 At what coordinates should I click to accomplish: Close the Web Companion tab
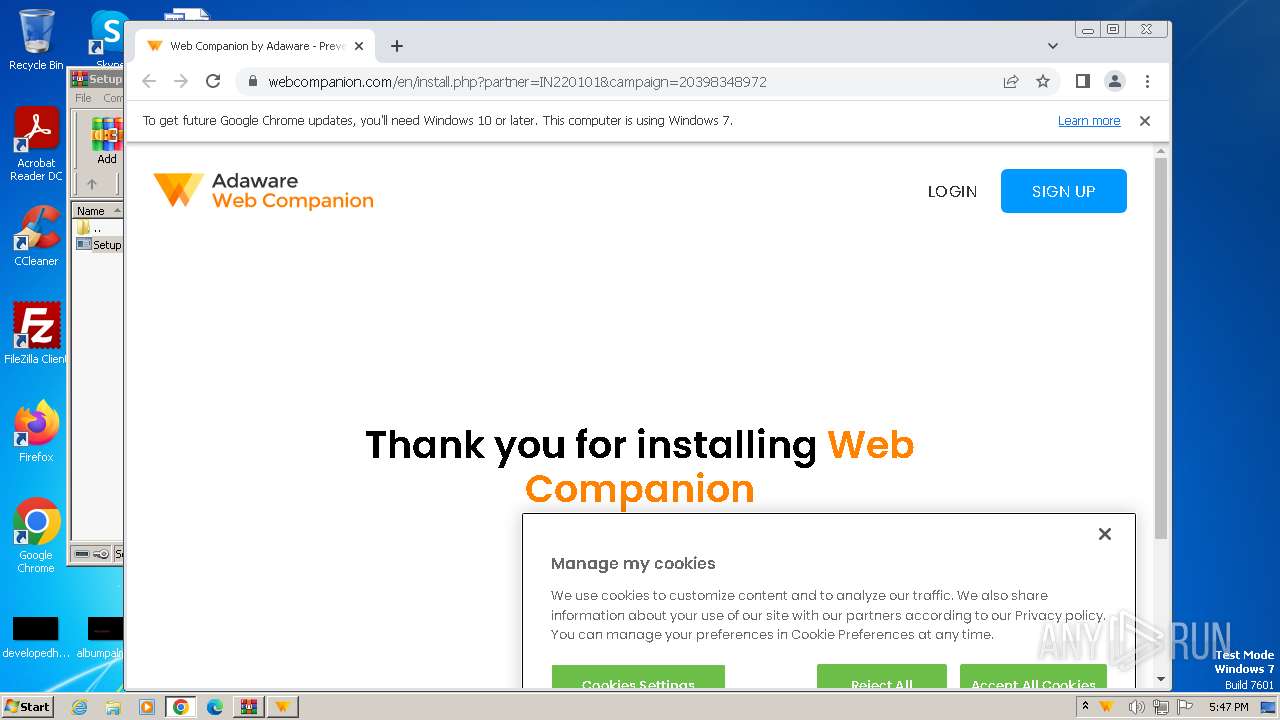click(x=358, y=46)
